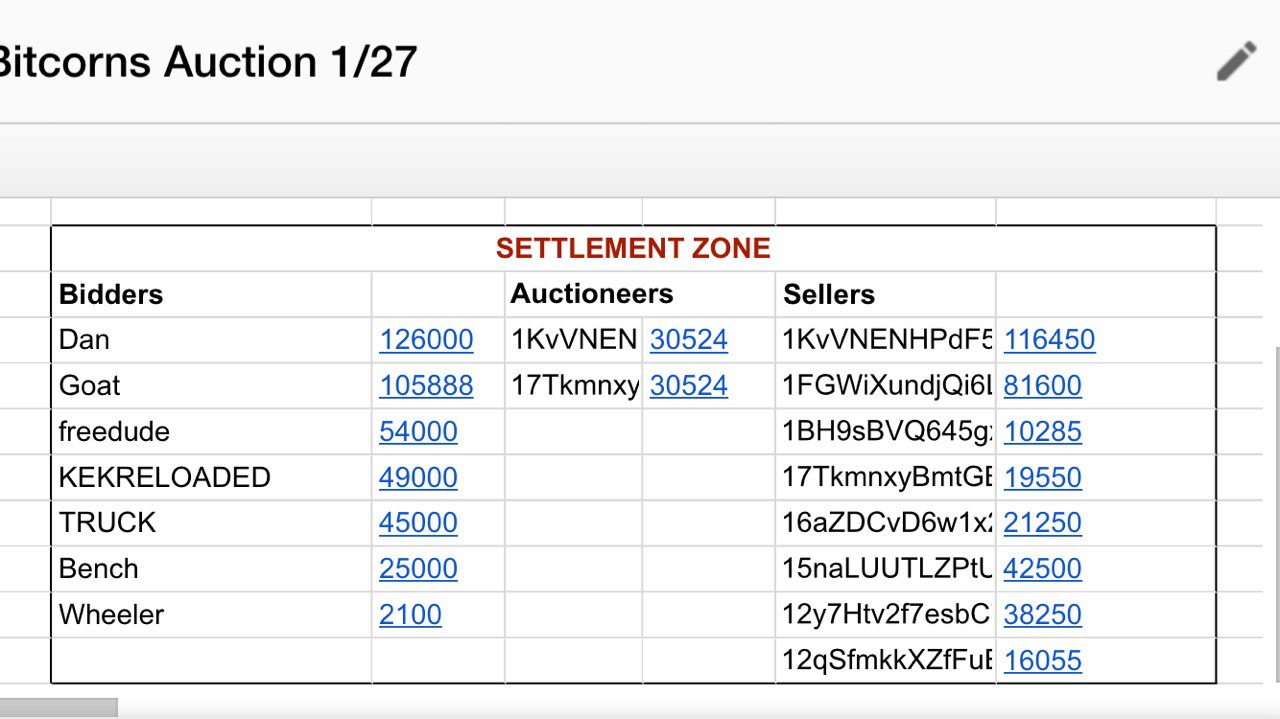Viewport: 1280px width, 719px height.
Task: Open Wheeler's 2100 link
Action: pyautogui.click(x=410, y=614)
